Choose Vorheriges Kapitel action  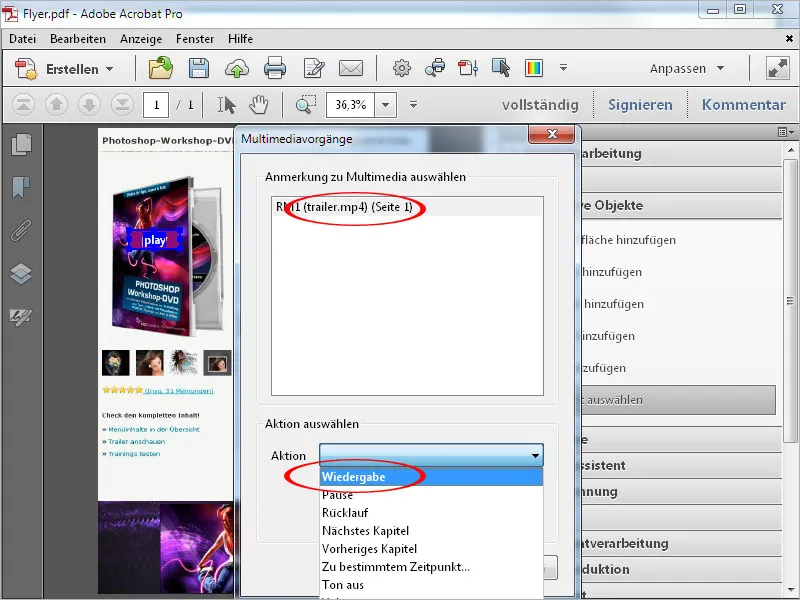(x=431, y=548)
